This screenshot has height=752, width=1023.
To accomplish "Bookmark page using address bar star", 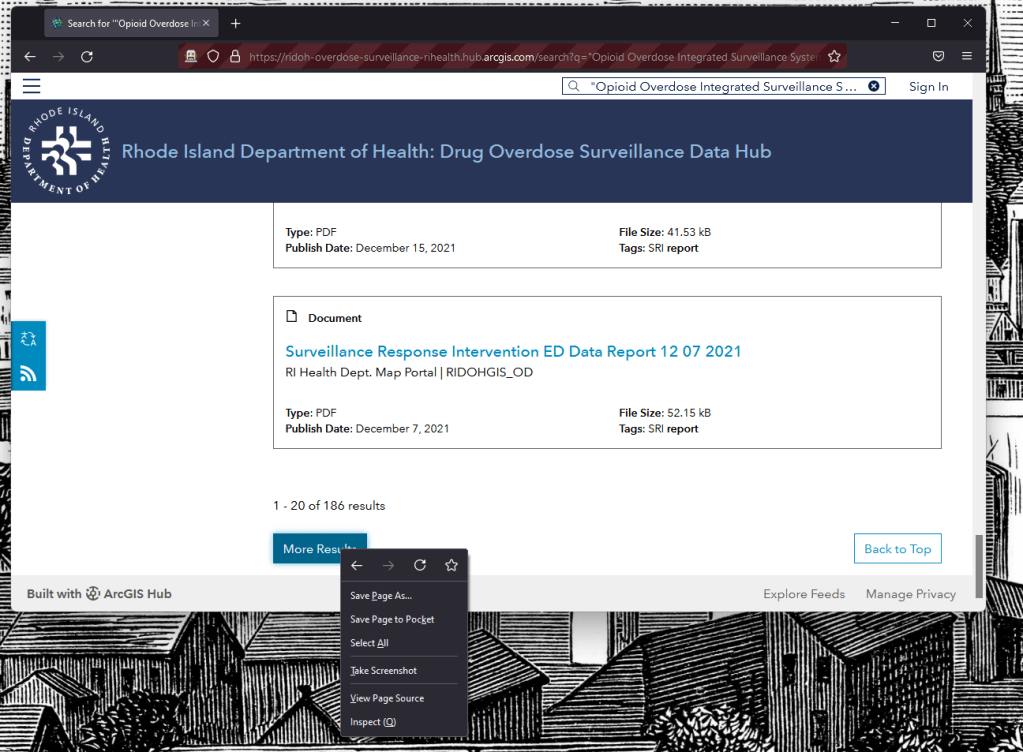I will (x=834, y=57).
